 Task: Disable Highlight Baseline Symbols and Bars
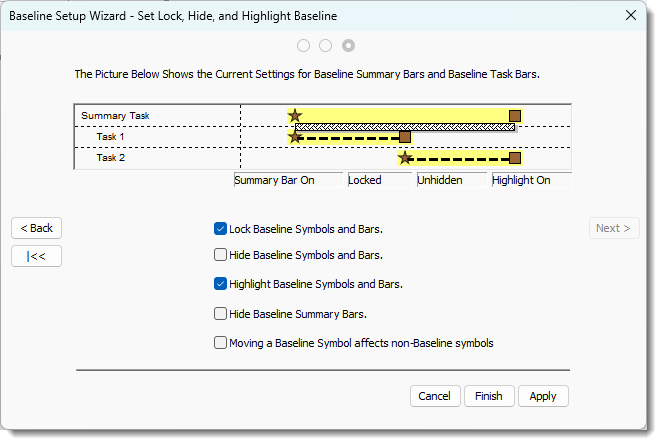[221, 284]
